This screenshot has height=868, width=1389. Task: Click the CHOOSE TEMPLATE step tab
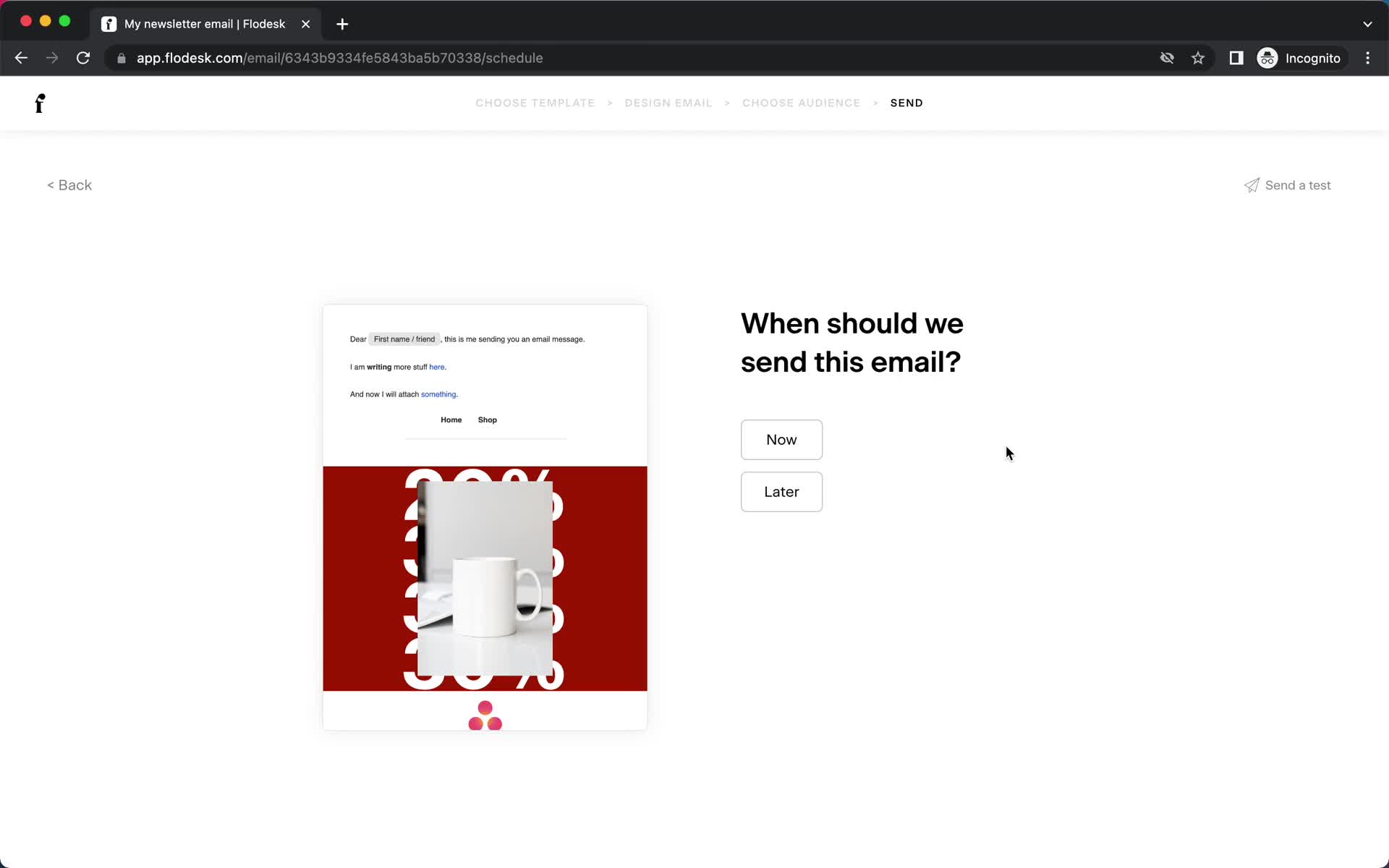coord(536,103)
